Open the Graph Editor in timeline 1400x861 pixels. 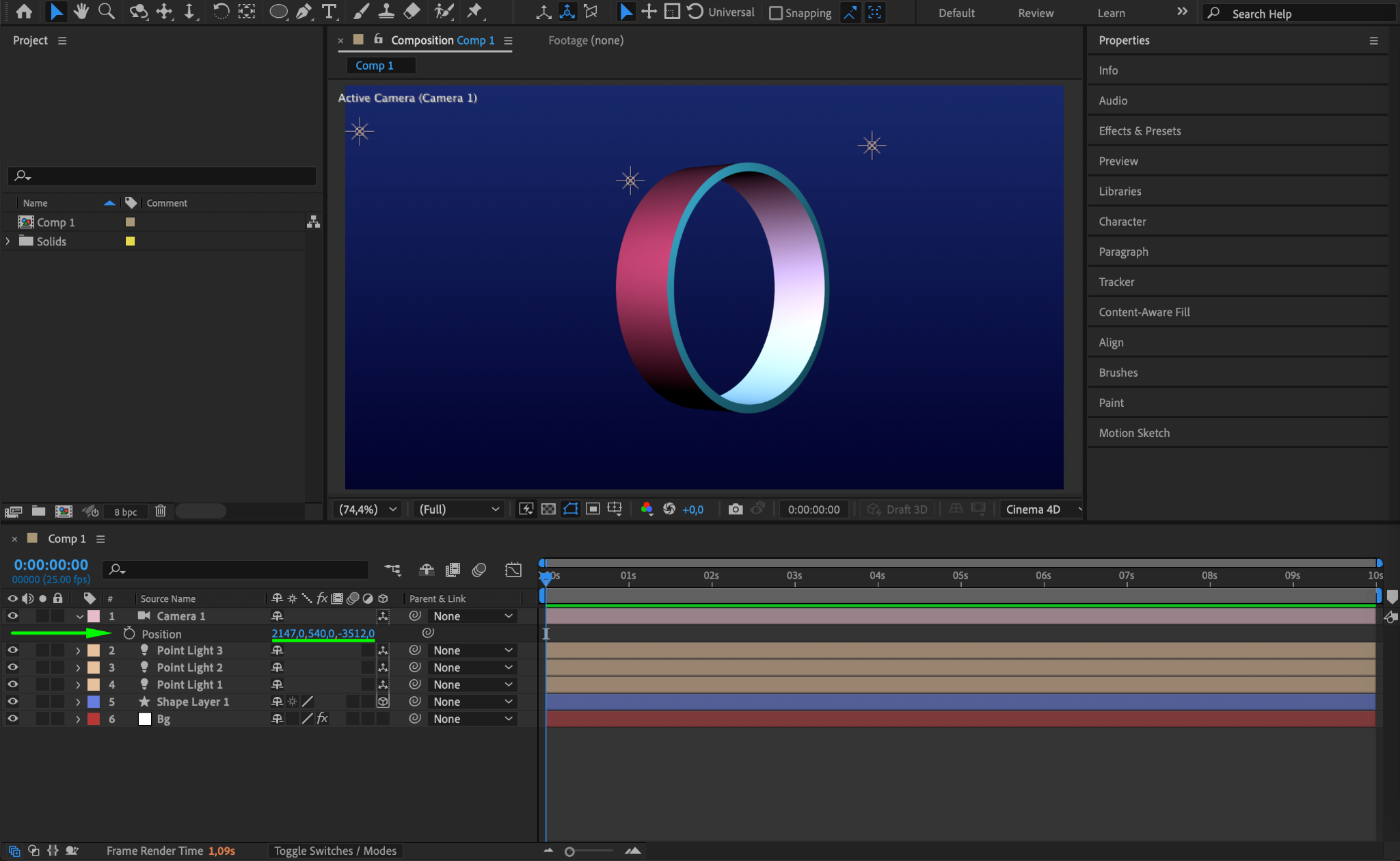point(513,569)
